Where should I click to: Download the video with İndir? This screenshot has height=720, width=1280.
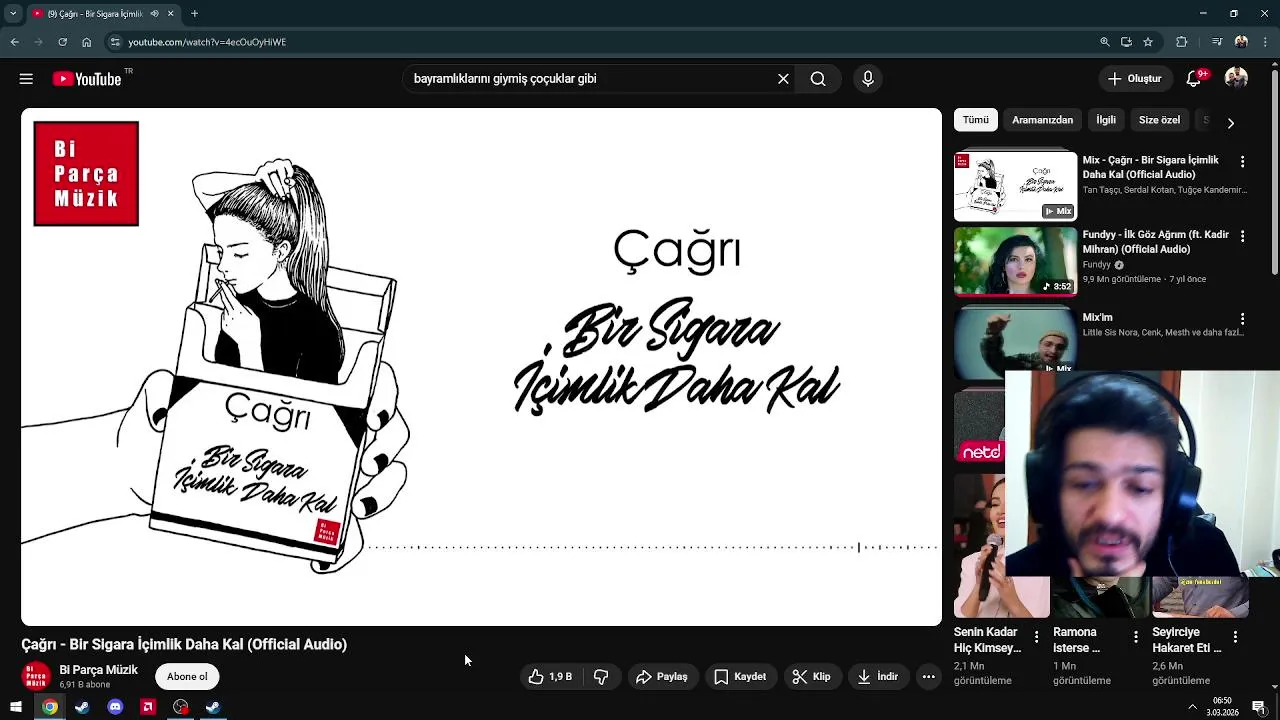tap(877, 677)
